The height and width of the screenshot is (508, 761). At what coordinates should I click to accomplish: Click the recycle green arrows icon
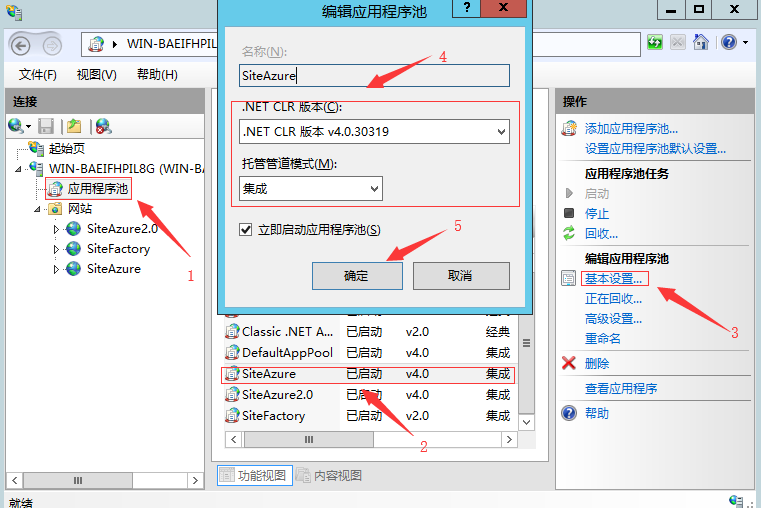pyautogui.click(x=568, y=233)
